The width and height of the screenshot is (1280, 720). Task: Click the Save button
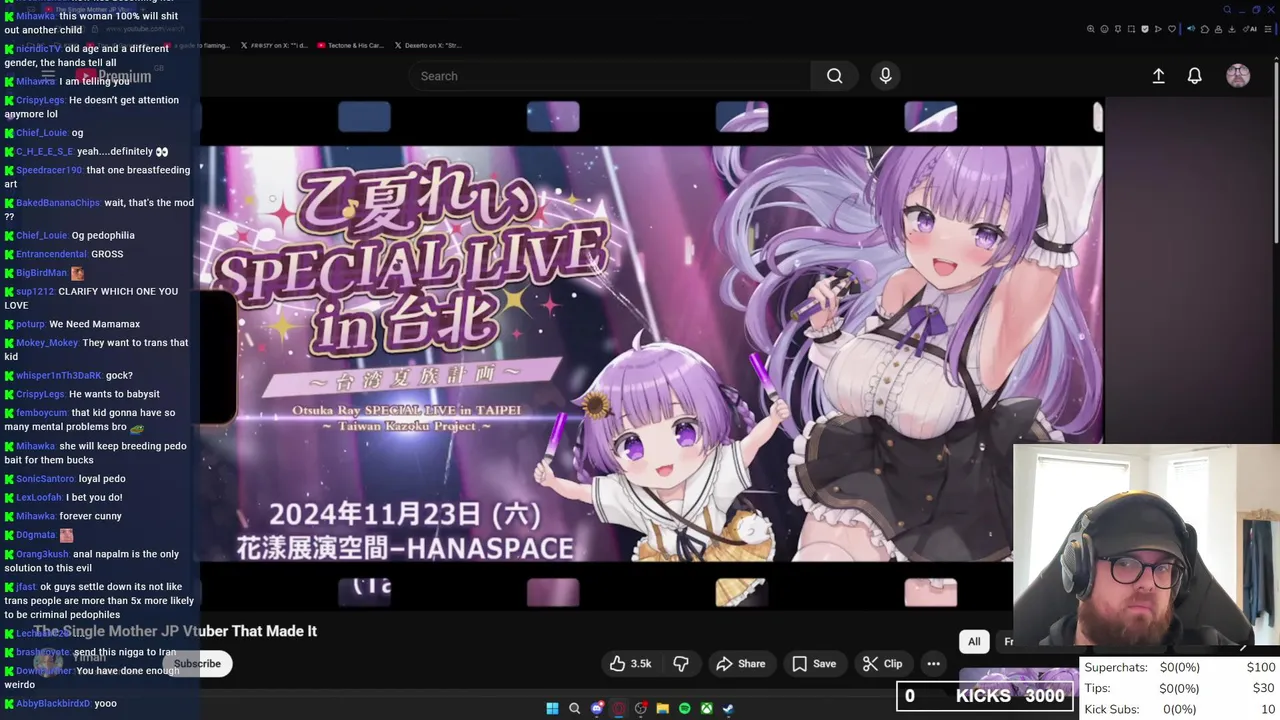point(814,664)
